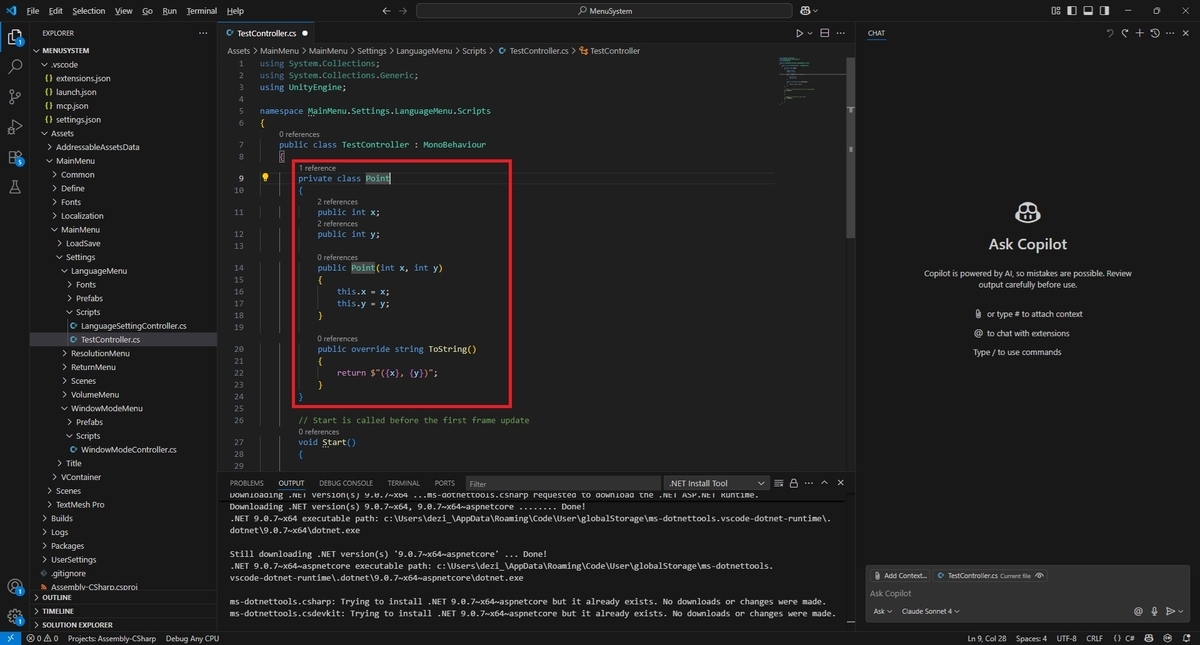Click Ln 9, Col 28 in status bar
Viewport: 1200px width, 645px height.
pyautogui.click(x=988, y=638)
